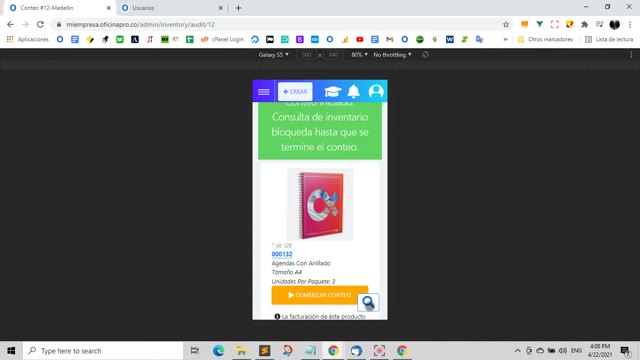640x360 pixels.
Task: Open the cPanel Login bookmark
Action: (222, 39)
